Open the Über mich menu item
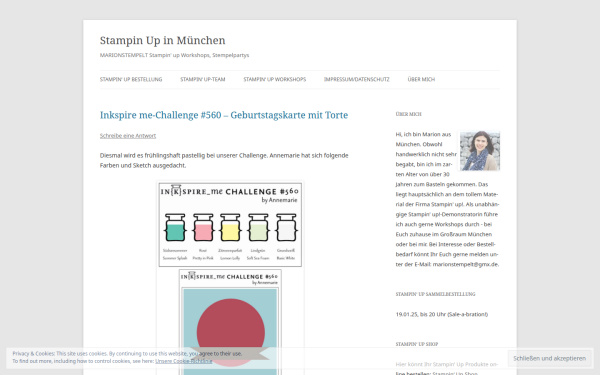Image resolution: width=600 pixels, height=375 pixels. click(x=421, y=80)
